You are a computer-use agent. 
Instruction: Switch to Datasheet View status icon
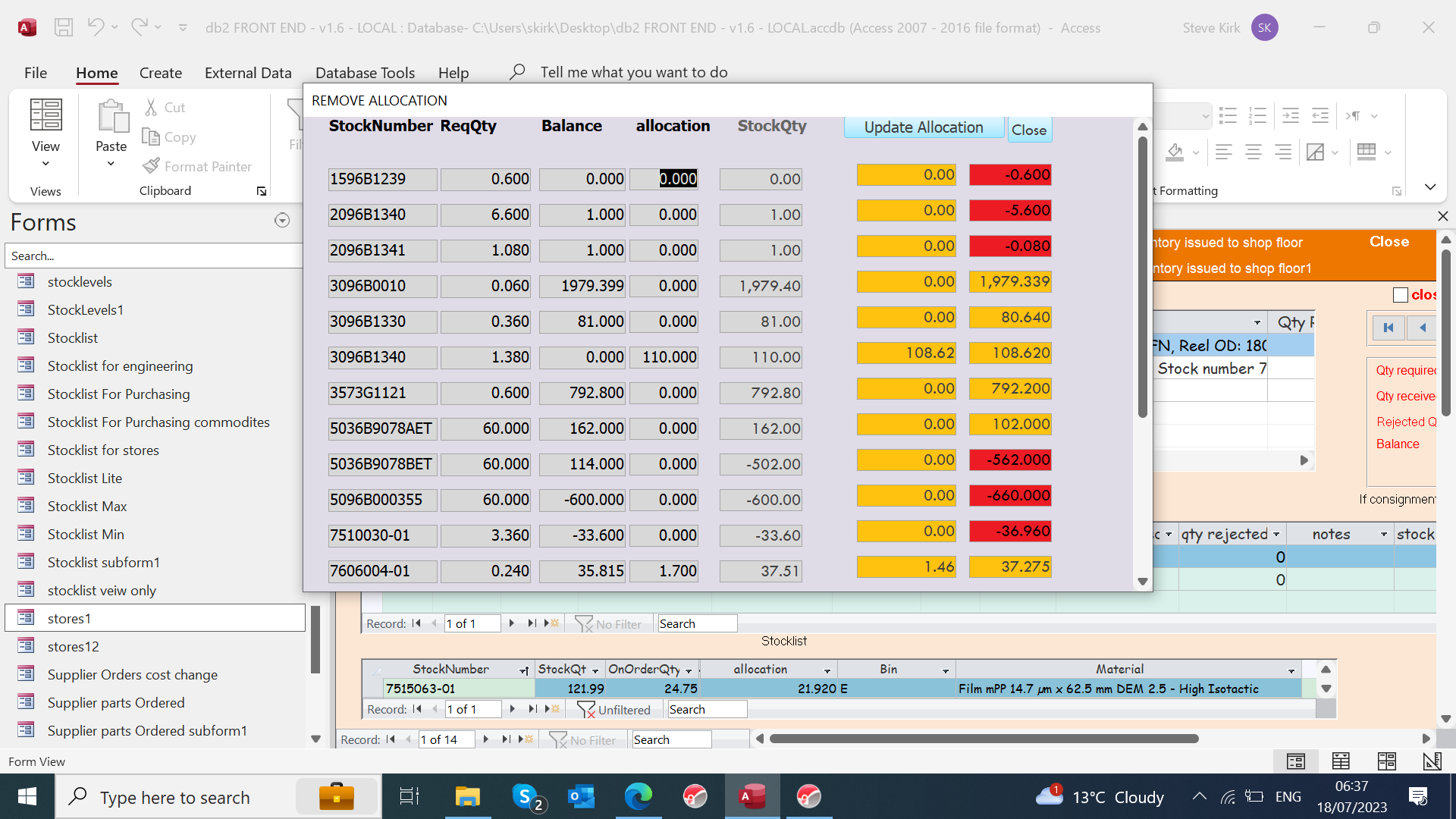tap(1341, 761)
